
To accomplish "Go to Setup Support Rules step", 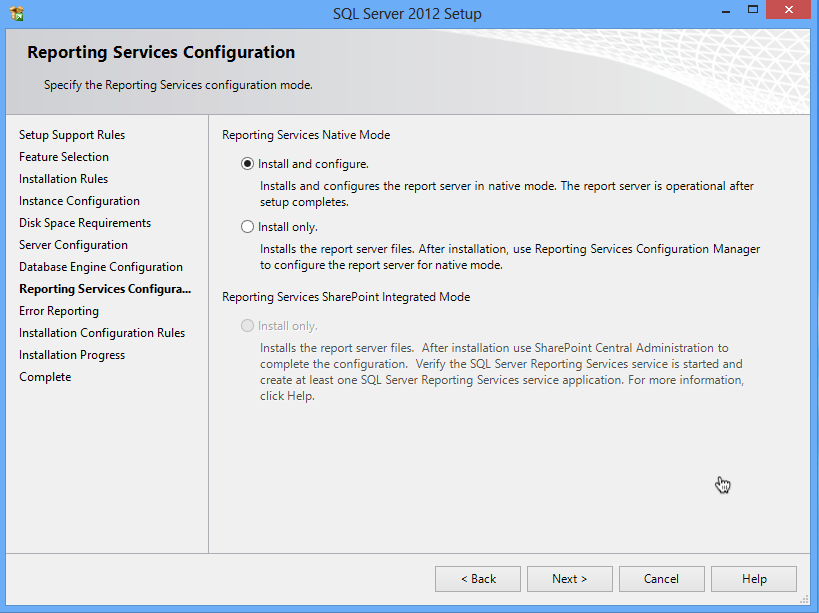I will click(72, 135).
